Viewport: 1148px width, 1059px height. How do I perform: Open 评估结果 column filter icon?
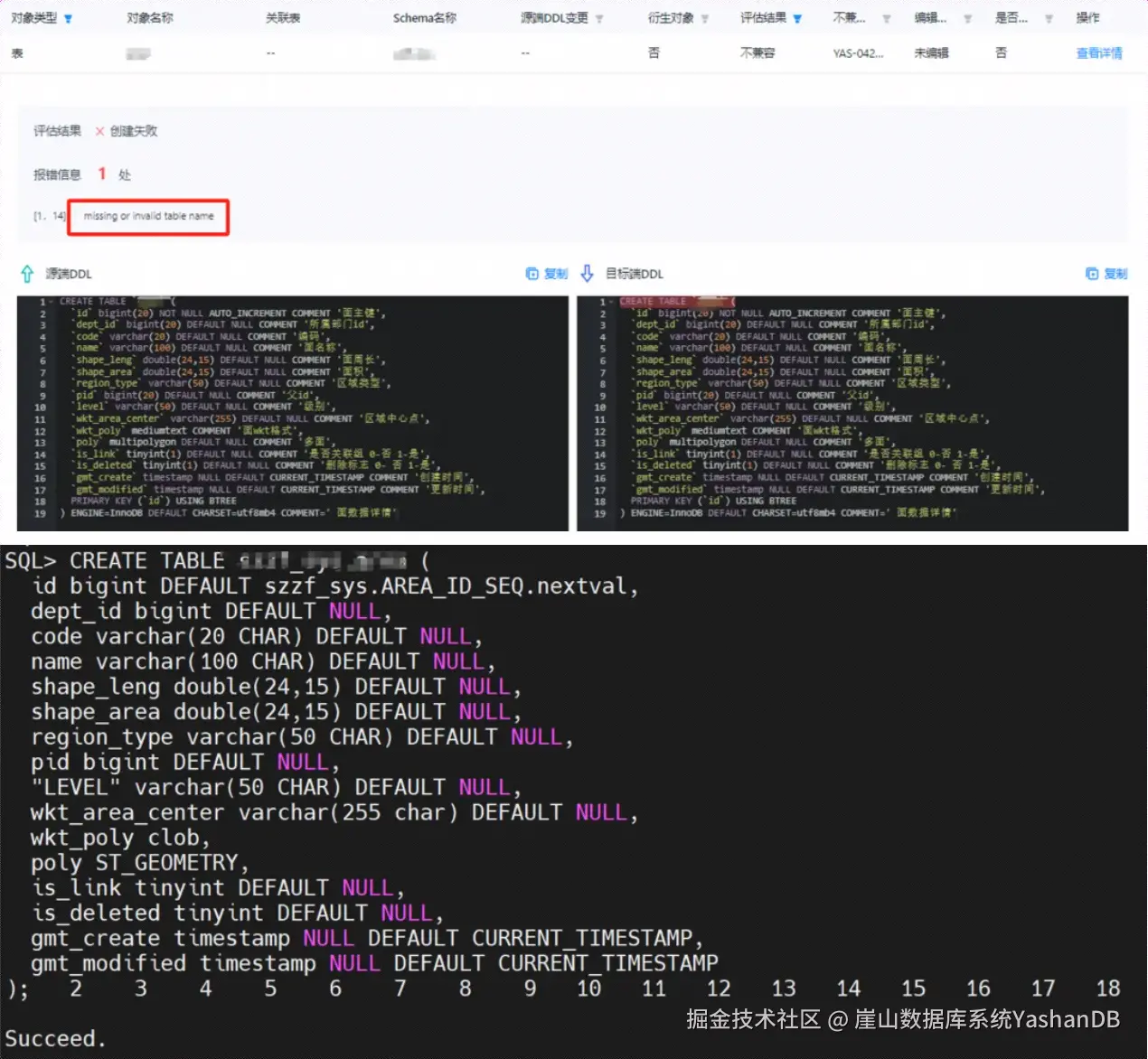coord(797,19)
